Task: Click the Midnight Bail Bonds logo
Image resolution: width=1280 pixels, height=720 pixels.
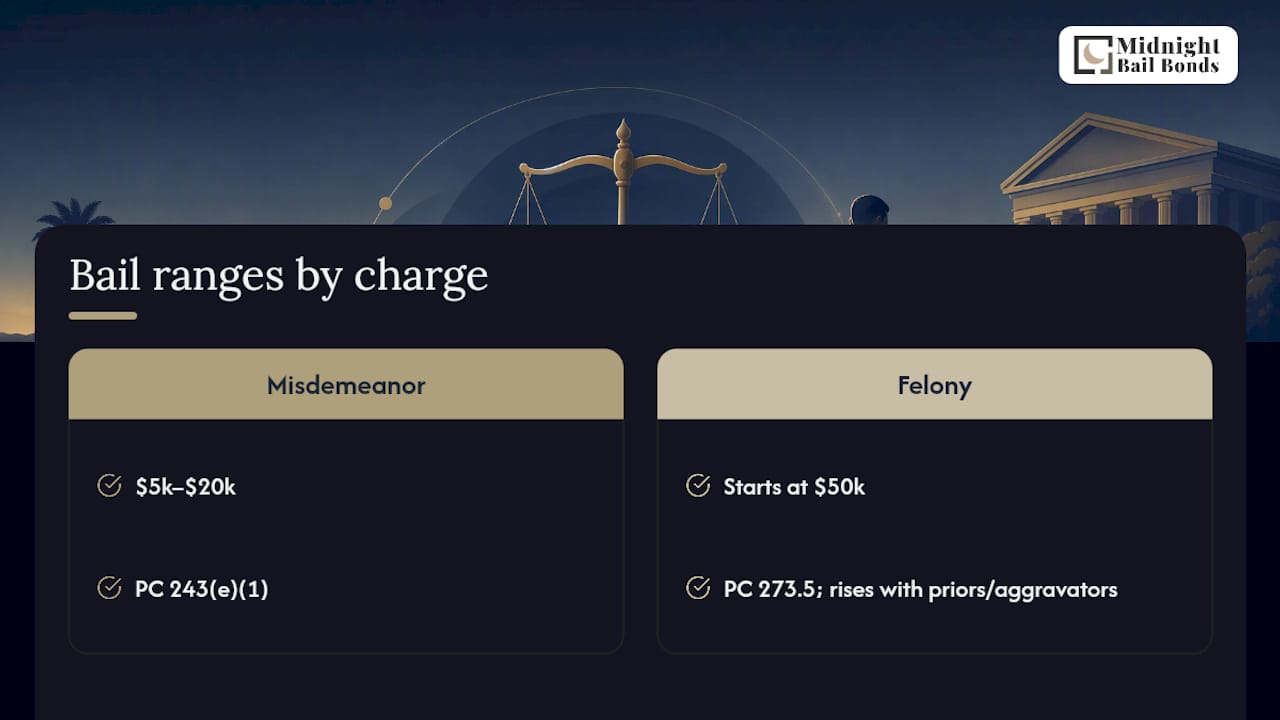Action: pyautogui.click(x=1148, y=55)
